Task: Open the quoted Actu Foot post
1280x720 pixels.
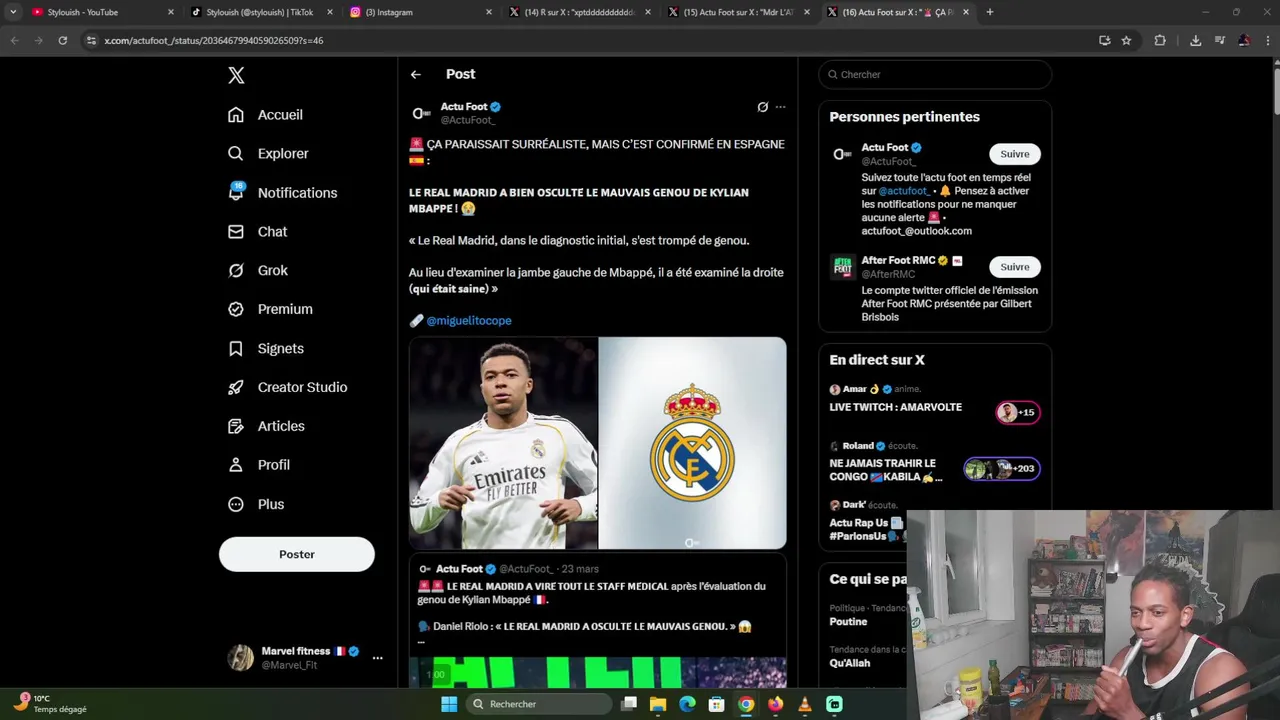Action: pos(597,620)
